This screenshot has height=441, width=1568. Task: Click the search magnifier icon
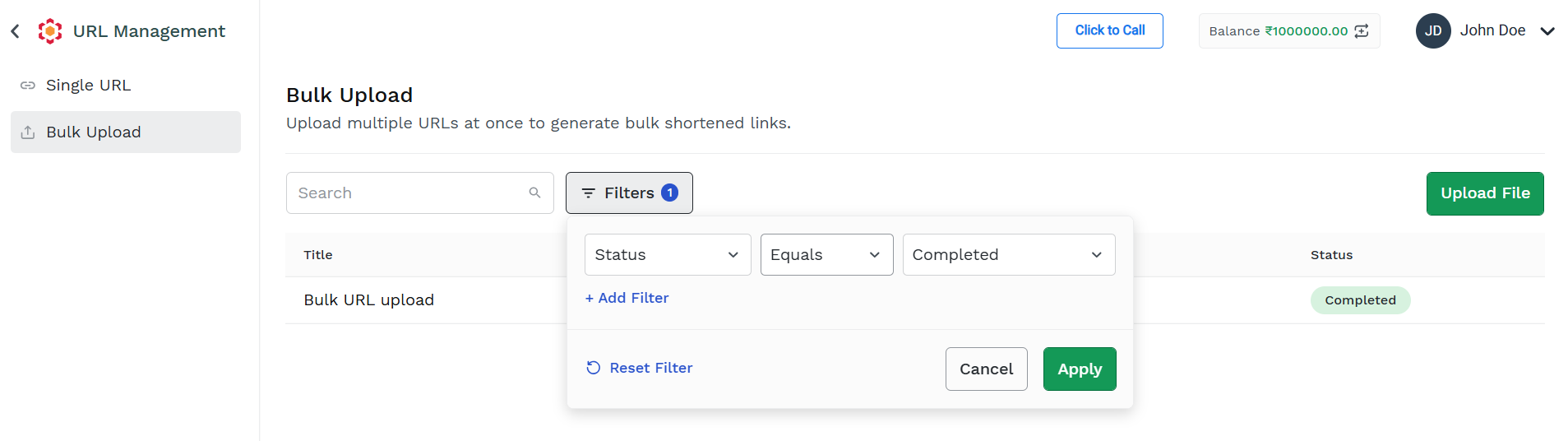click(534, 193)
